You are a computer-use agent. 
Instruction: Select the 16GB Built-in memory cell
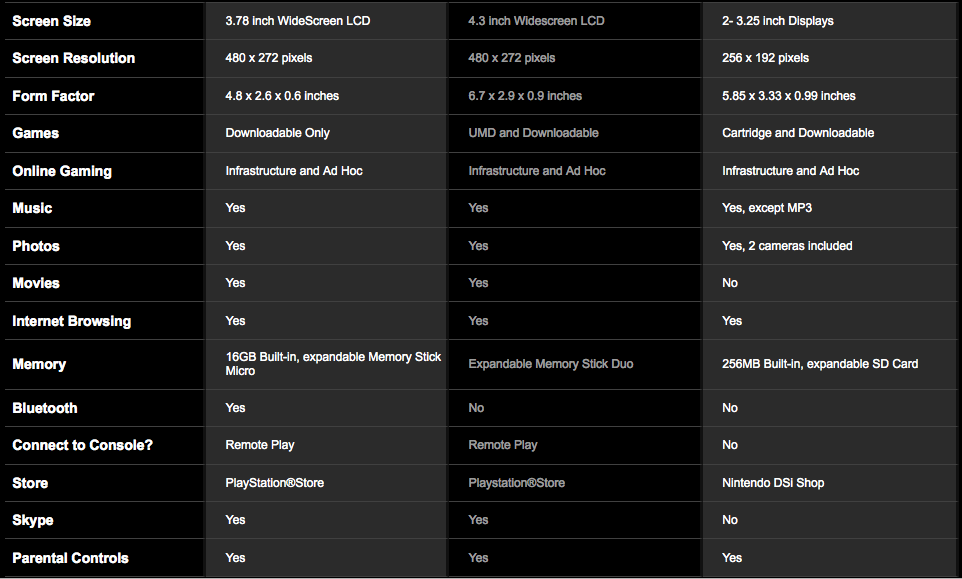coord(333,364)
